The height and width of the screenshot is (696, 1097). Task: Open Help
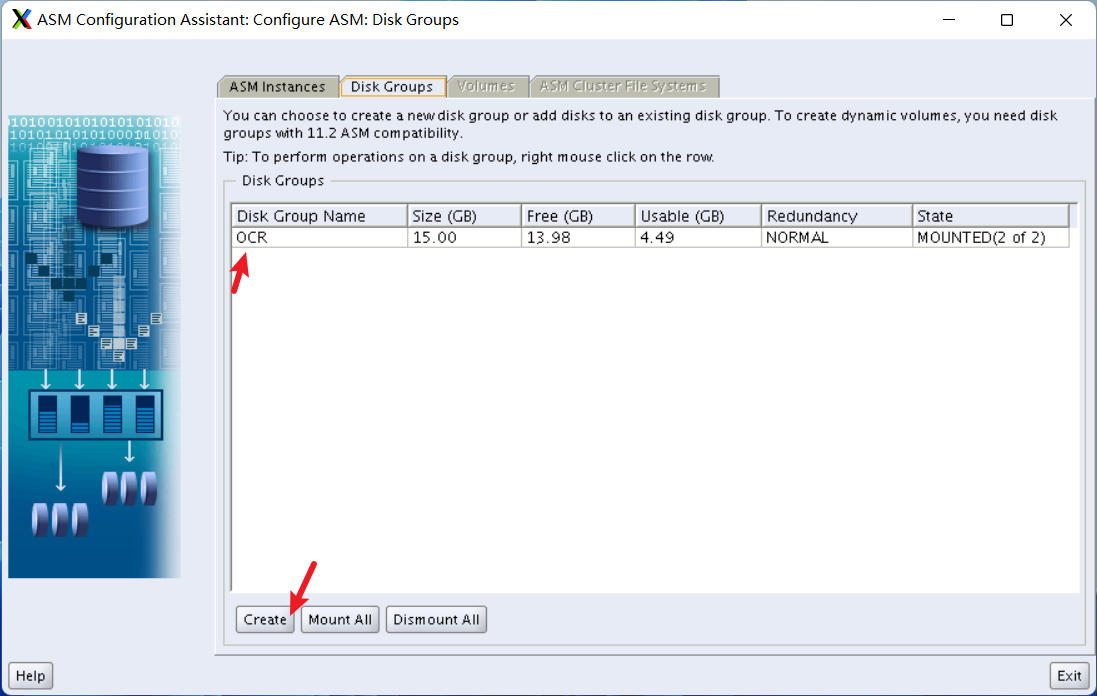click(31, 675)
